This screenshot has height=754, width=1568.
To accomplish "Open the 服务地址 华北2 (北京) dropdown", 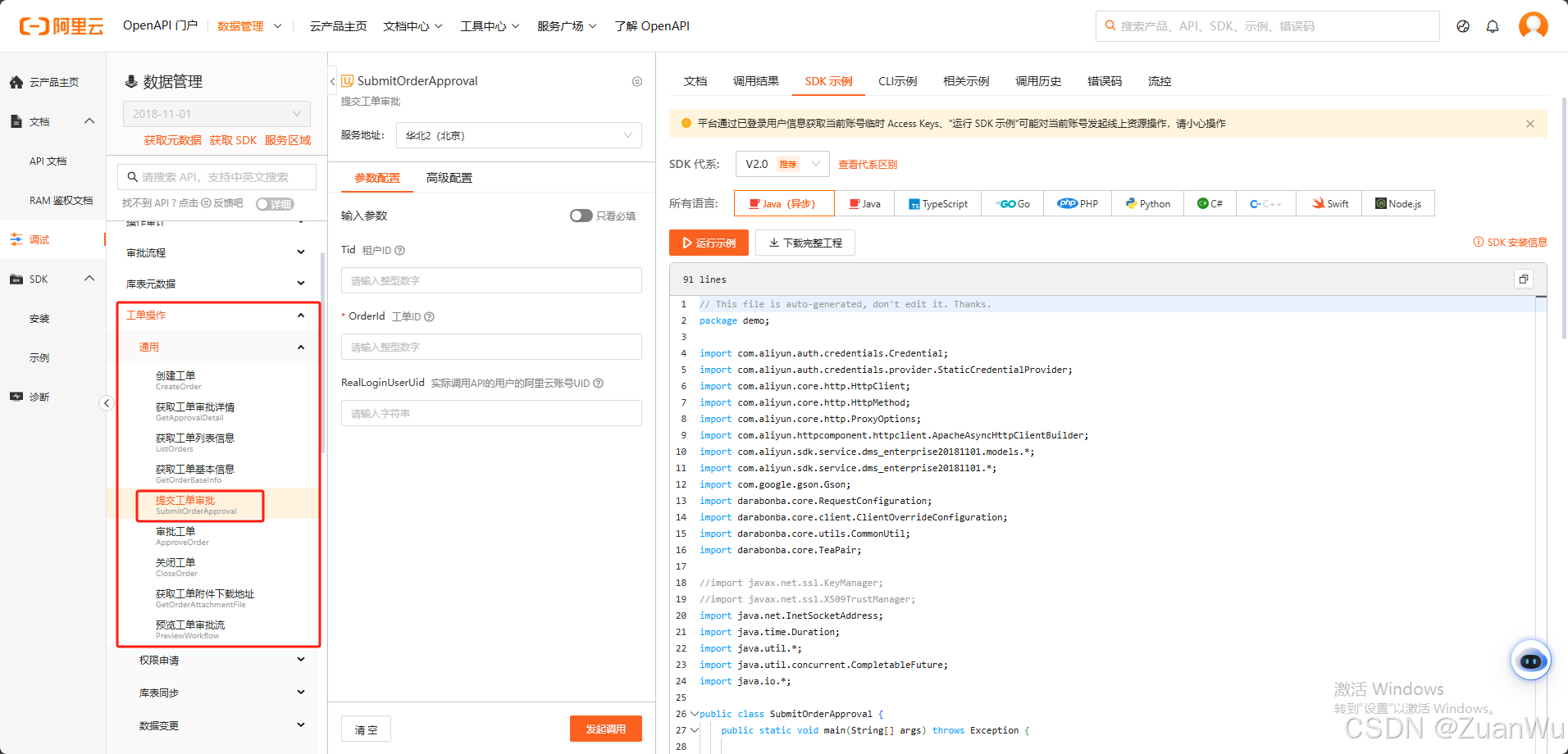I will tap(518, 135).
